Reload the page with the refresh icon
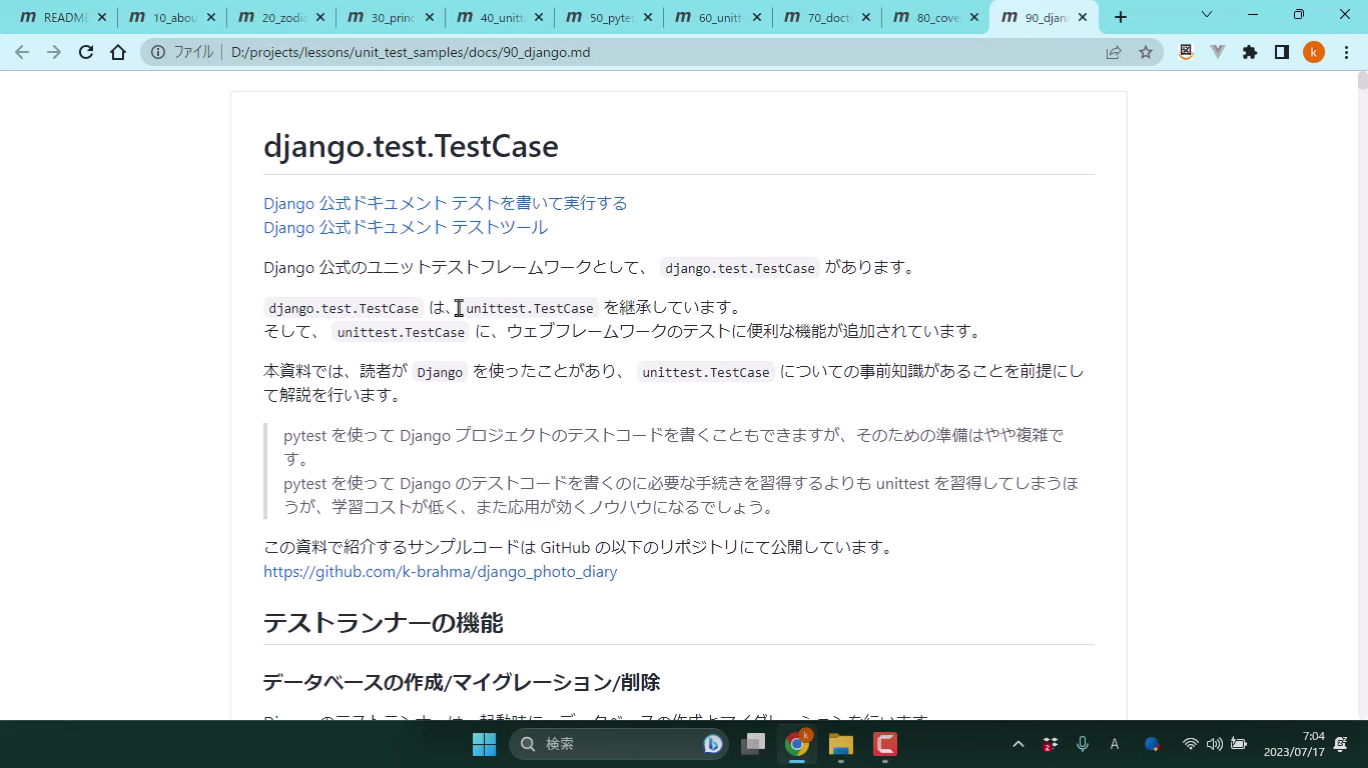Image resolution: width=1368 pixels, height=768 pixels. (86, 53)
